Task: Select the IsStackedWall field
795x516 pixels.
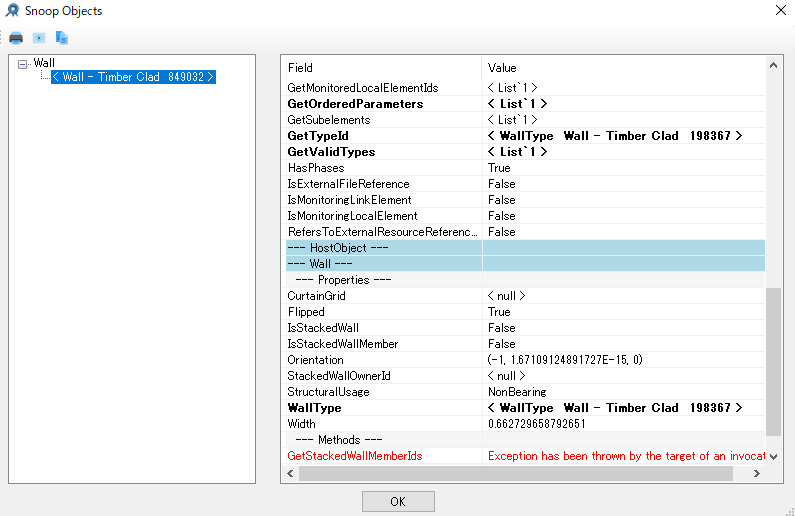Action: [x=323, y=328]
